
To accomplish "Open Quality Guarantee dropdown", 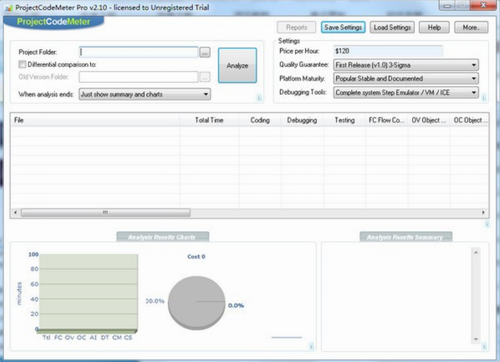I will 406,65.
